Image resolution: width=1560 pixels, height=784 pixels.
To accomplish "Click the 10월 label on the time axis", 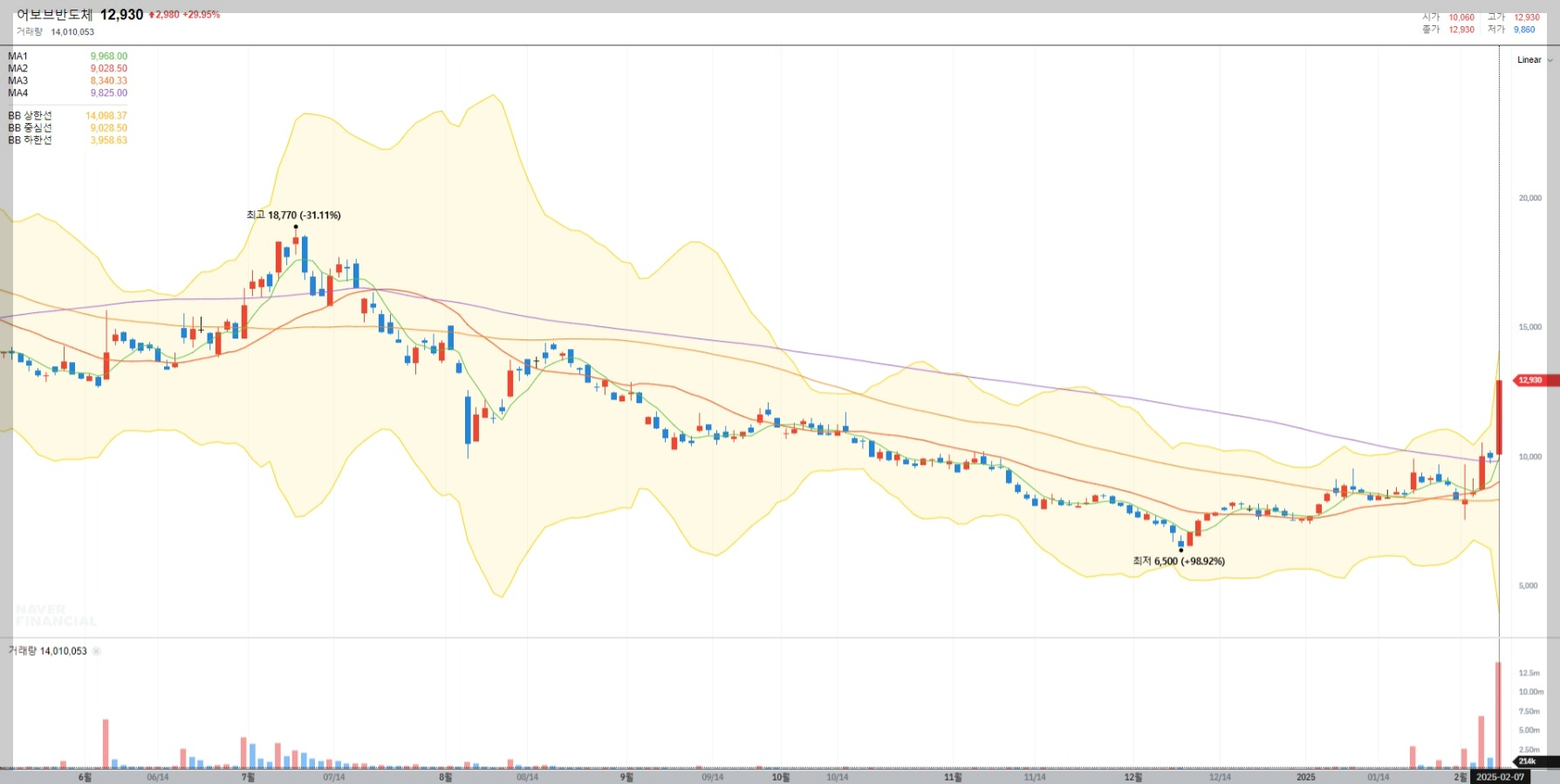I will 781,777.
